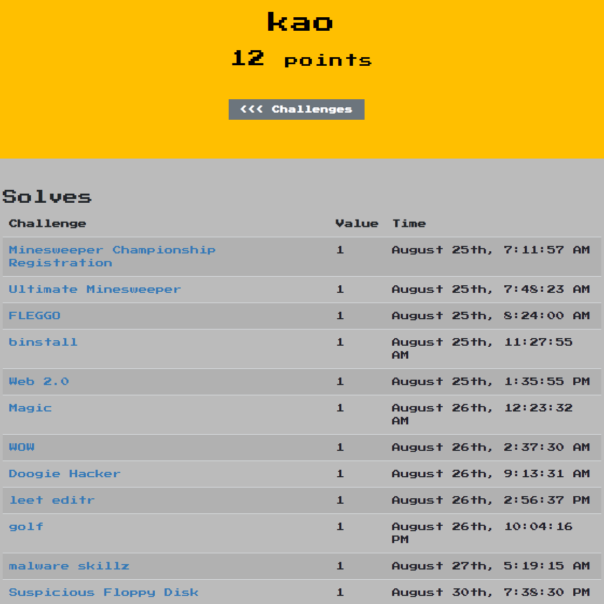
Task: Click value 1 in Suspicious Floppy Disk row
Action: click(340, 592)
